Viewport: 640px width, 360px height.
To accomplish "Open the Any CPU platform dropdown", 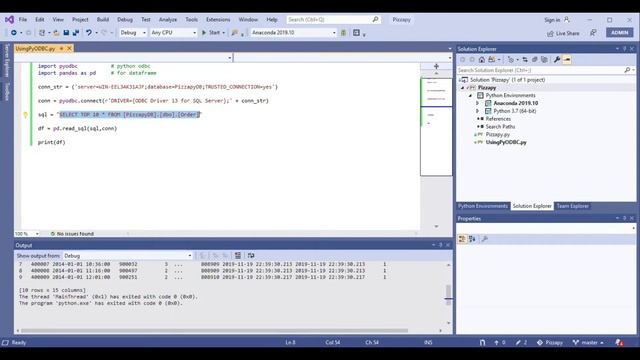I will coord(173,33).
